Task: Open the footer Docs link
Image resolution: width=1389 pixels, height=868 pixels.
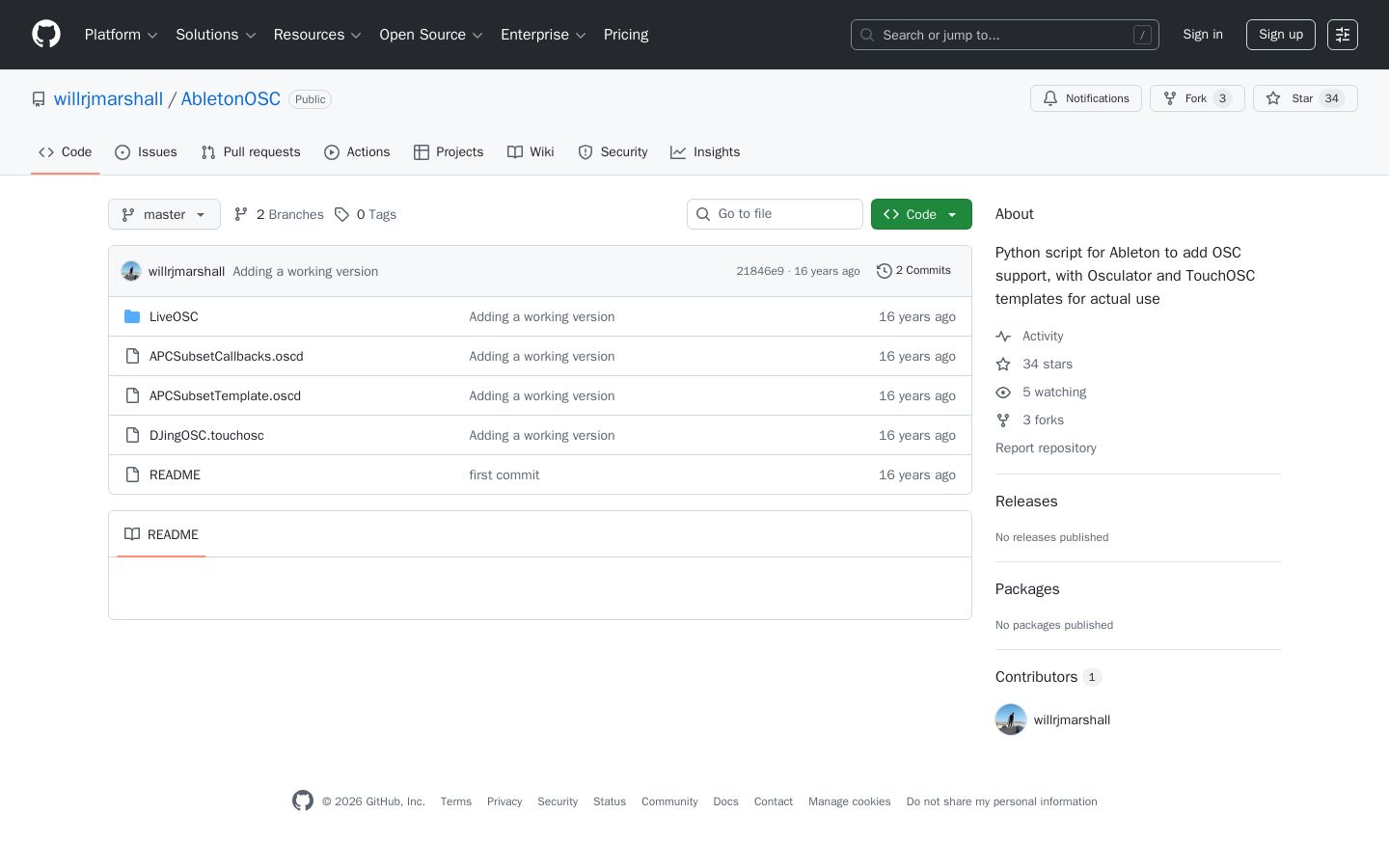Action: [725, 801]
